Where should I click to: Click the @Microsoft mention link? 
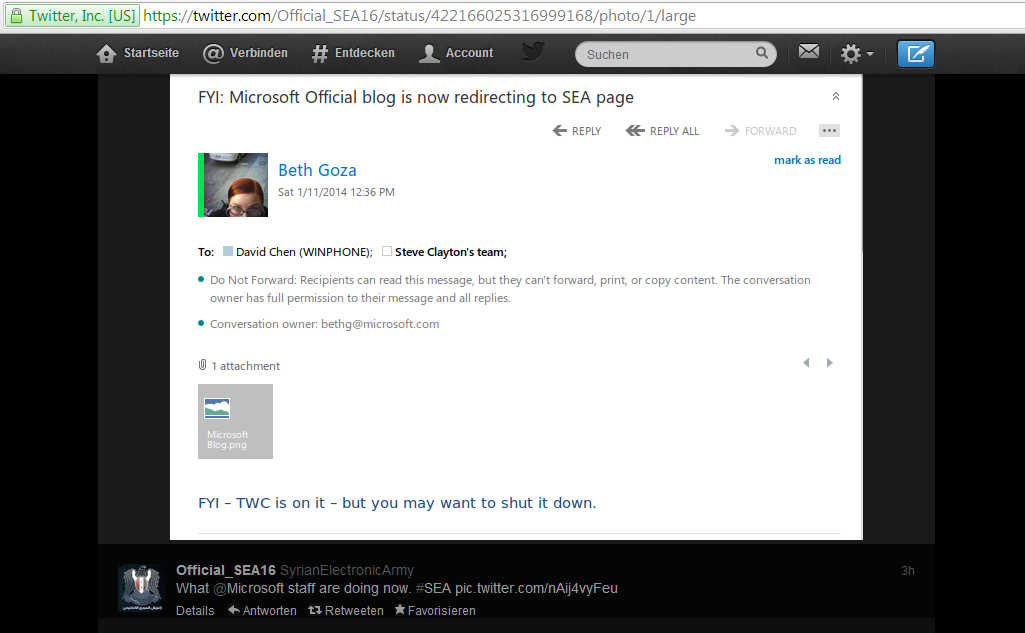(x=248, y=589)
